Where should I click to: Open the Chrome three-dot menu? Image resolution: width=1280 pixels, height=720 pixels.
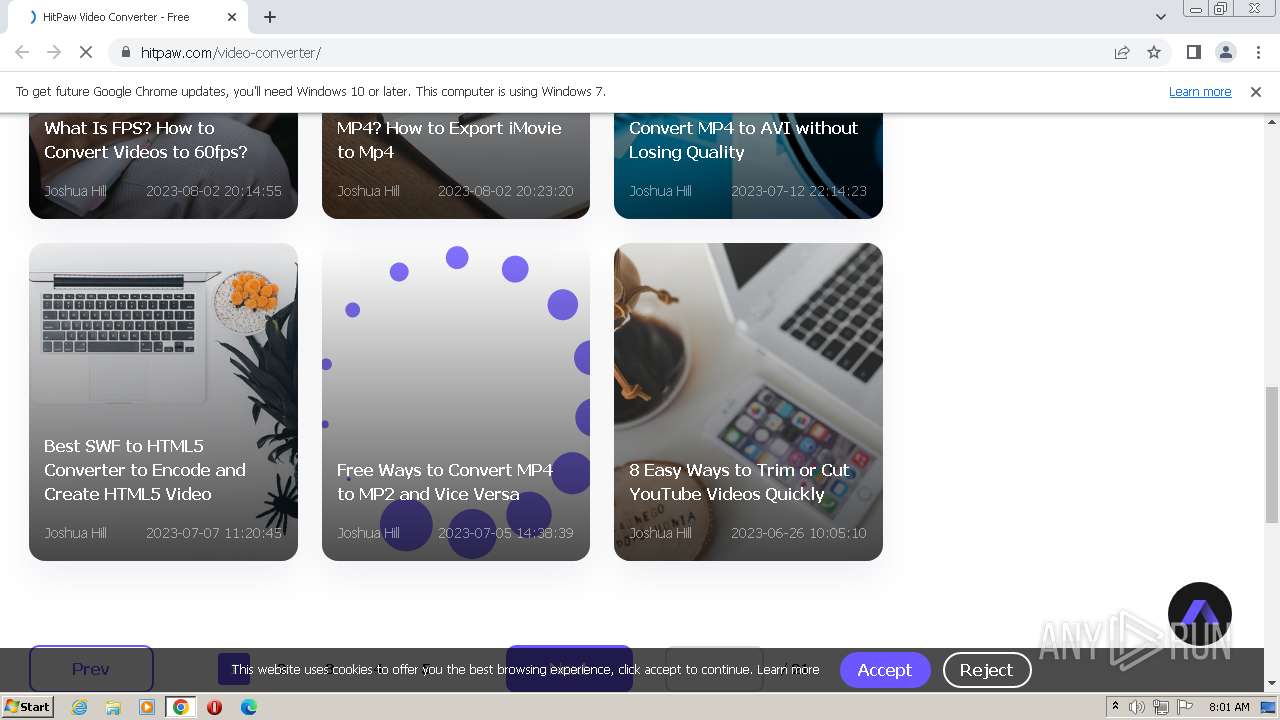[x=1256, y=52]
